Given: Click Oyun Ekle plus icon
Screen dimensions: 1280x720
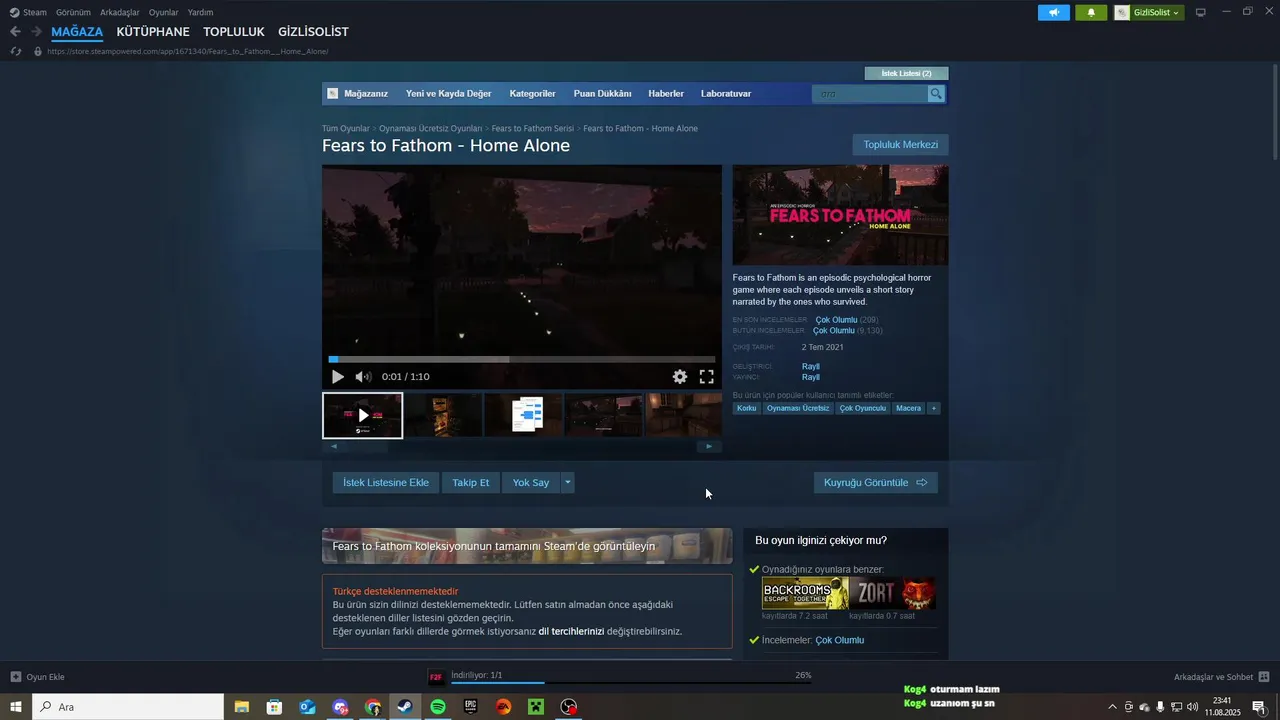Looking at the screenshot, I should point(16,677).
